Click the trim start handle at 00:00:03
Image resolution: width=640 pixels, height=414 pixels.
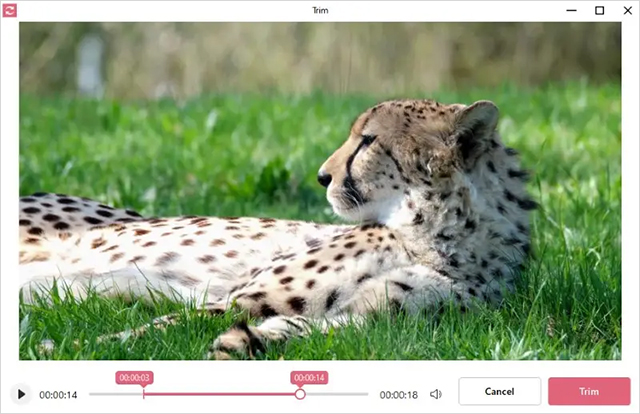(x=144, y=394)
